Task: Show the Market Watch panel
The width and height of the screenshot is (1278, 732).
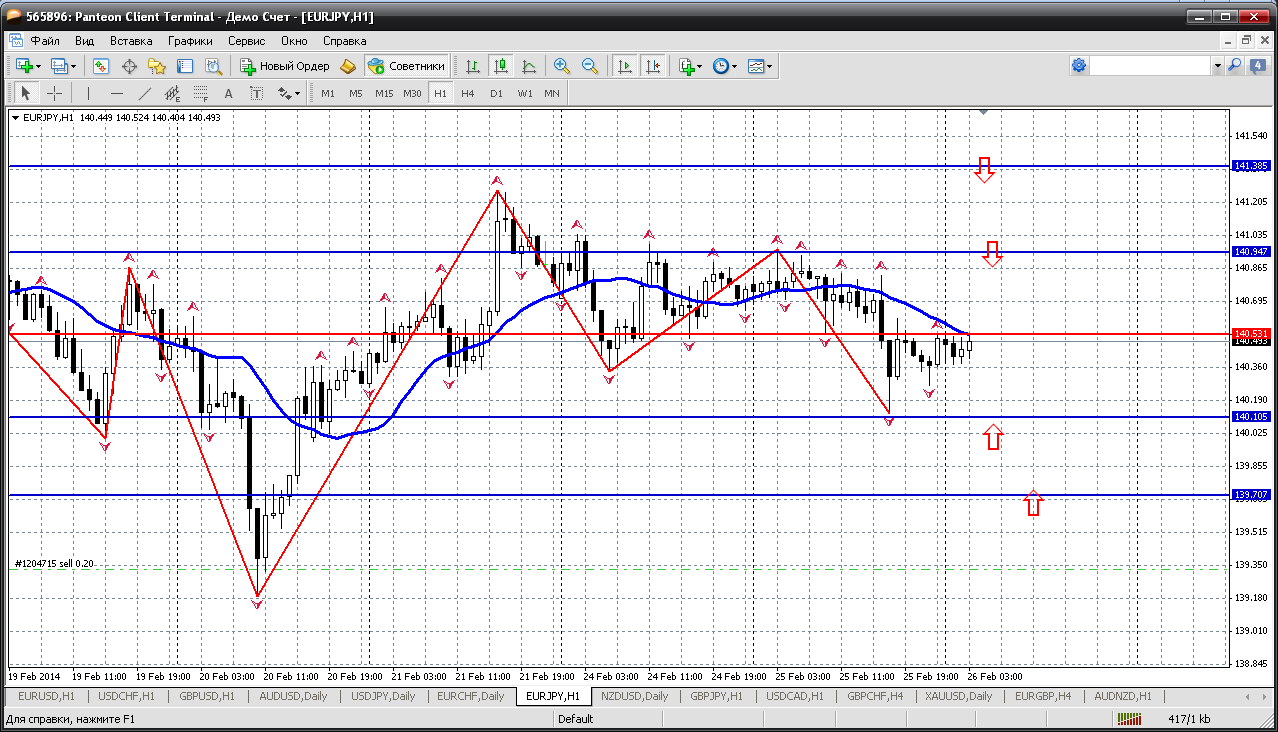Action: (x=101, y=66)
